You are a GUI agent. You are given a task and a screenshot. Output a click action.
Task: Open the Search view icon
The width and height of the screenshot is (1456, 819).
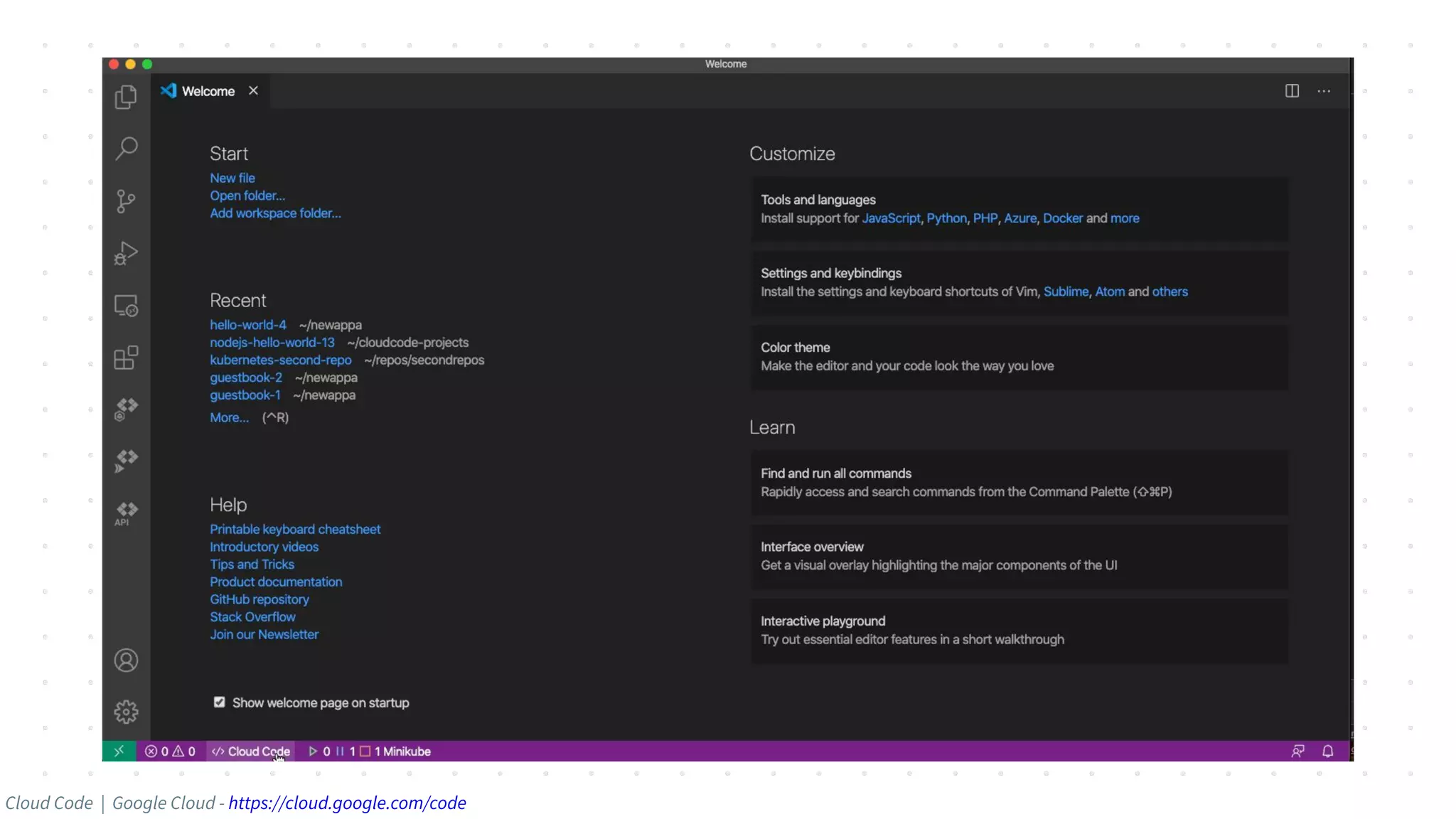click(126, 149)
